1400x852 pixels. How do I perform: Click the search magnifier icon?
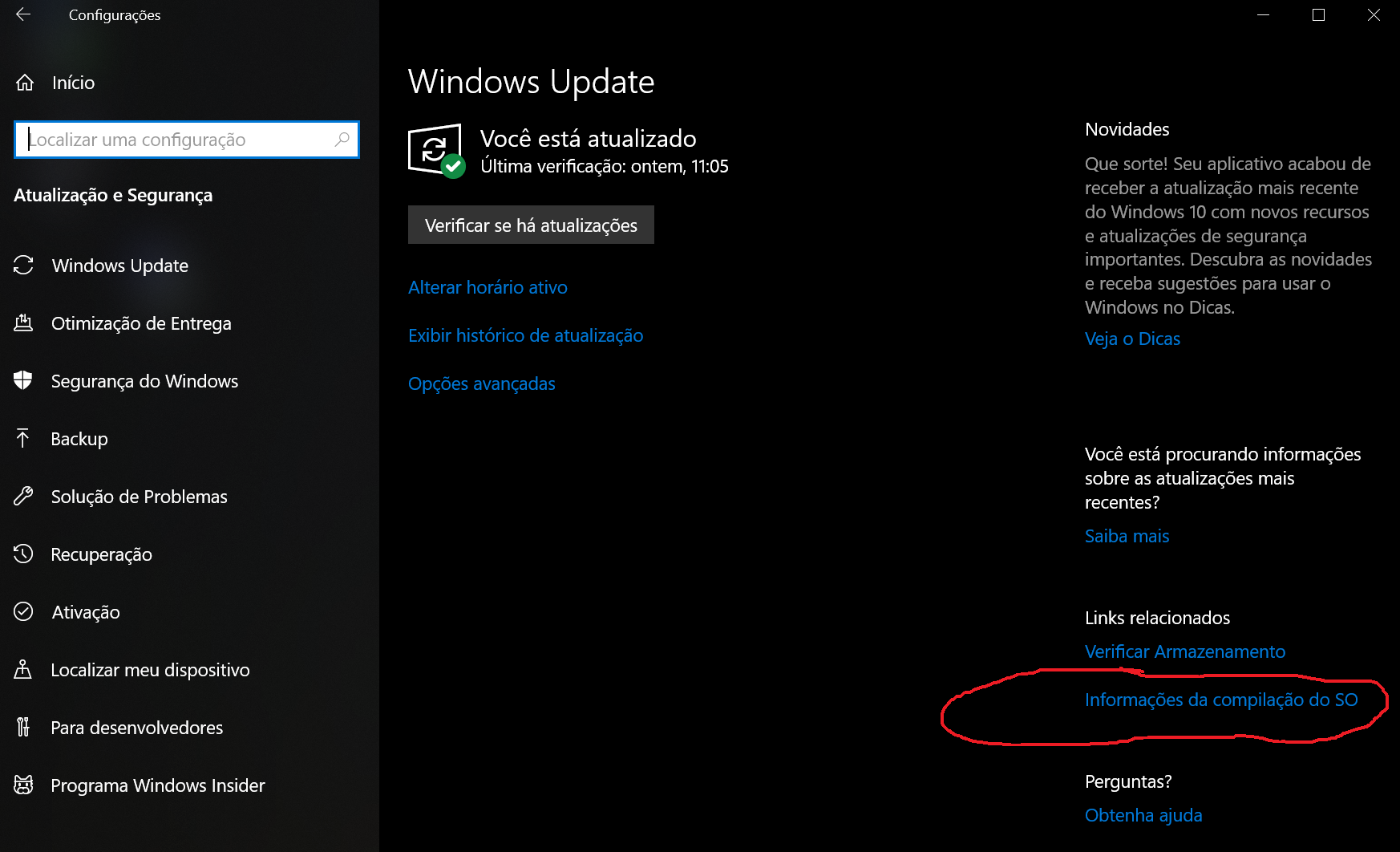[342, 140]
